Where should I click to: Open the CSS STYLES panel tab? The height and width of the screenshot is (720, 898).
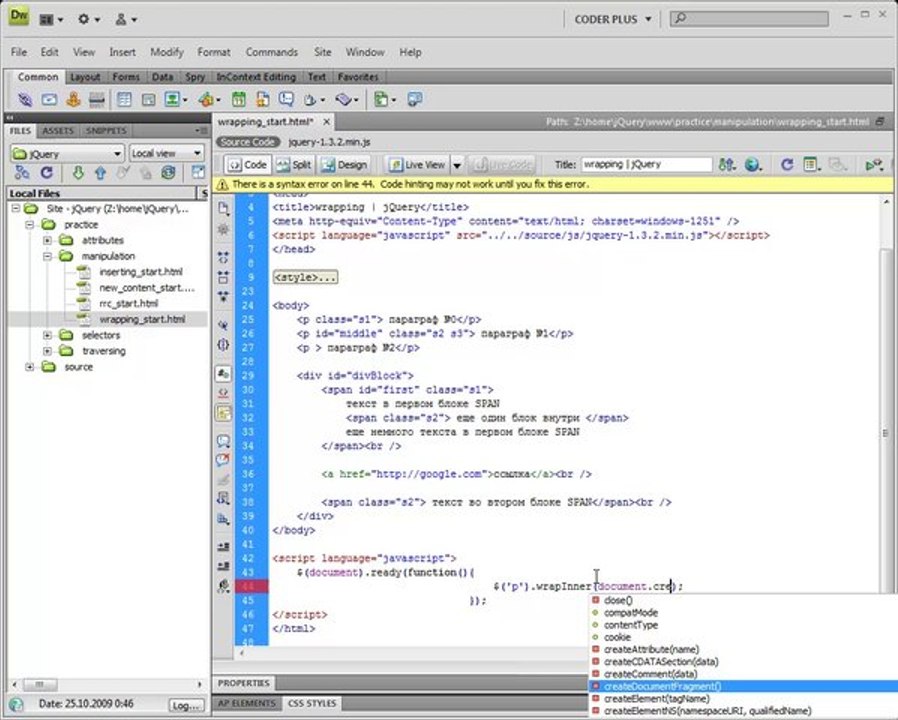[x=312, y=703]
